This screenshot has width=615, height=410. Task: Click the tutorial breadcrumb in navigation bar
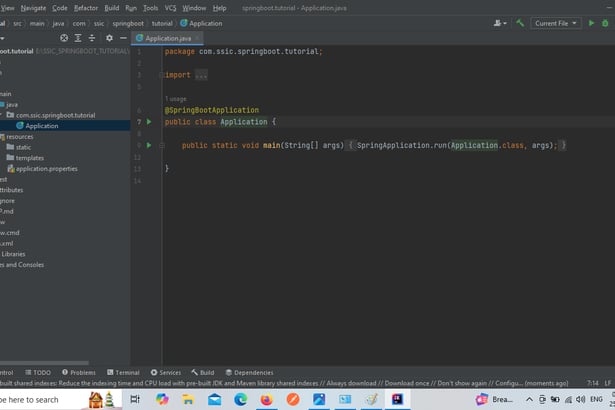[162, 24]
